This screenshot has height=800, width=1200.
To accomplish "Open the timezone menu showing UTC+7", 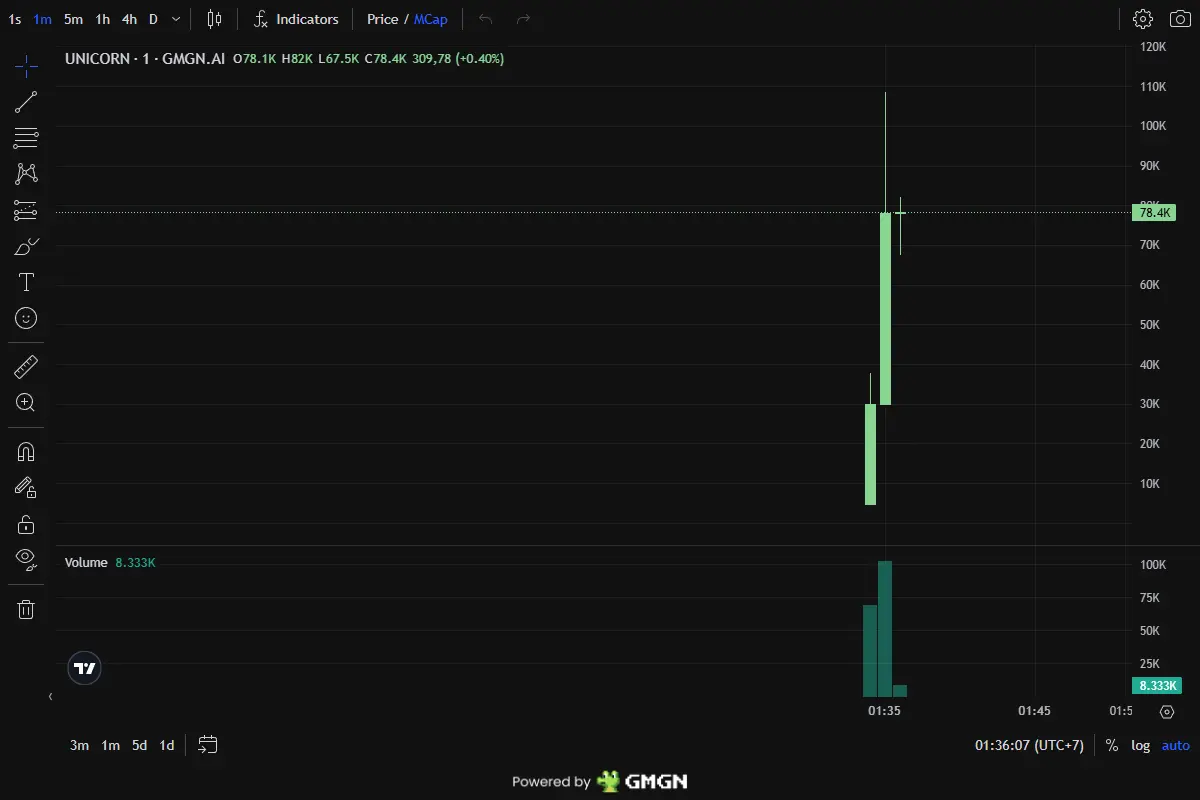I will (1029, 745).
